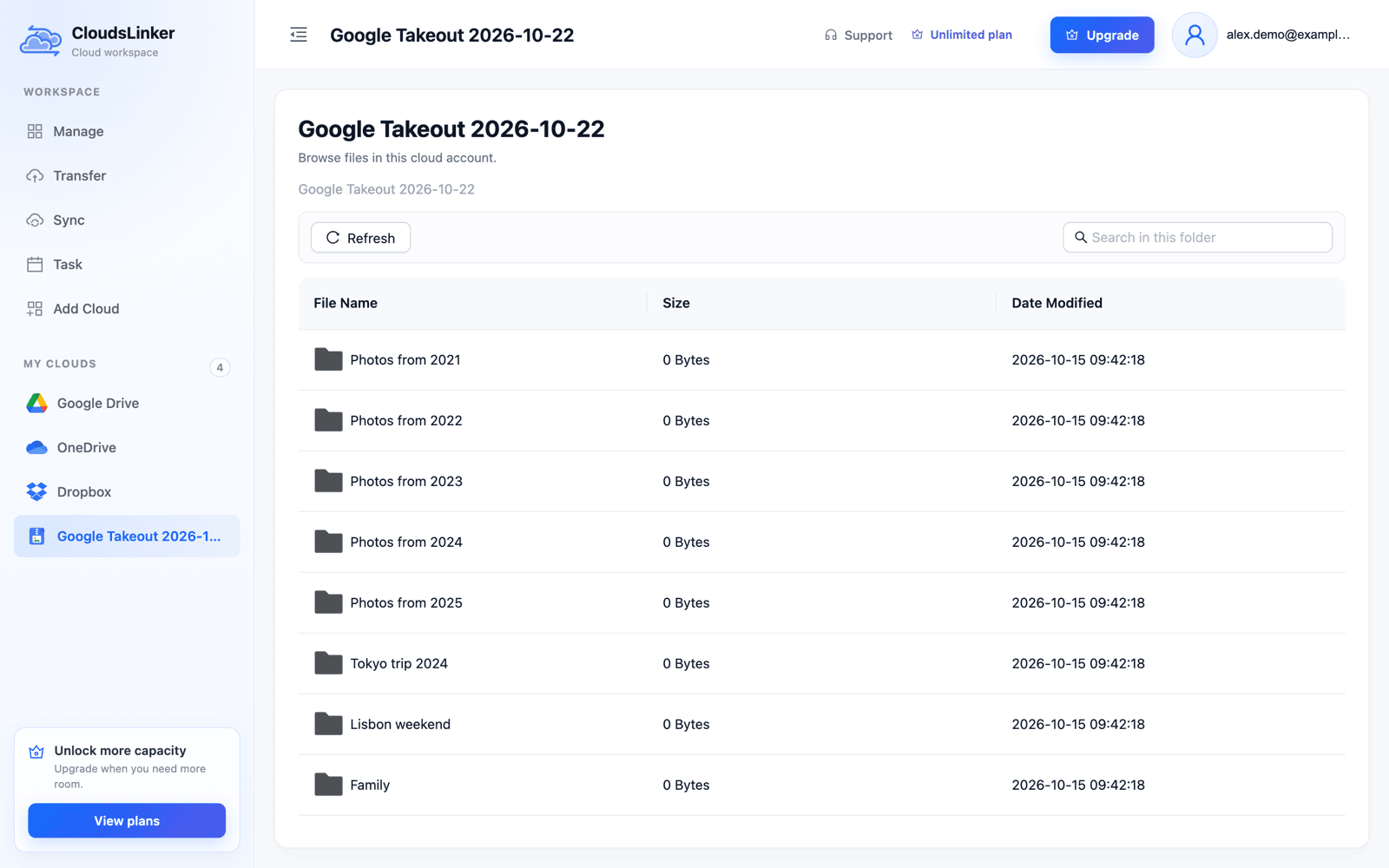Click the Google Takeout archive icon in sidebar
Viewport: 1389px width, 868px height.
click(36, 536)
